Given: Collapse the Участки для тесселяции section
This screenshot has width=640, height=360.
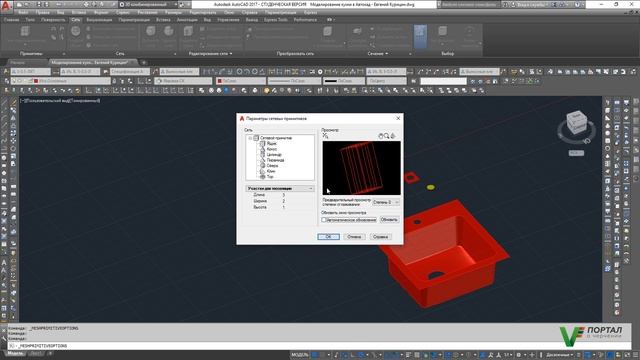Looking at the screenshot, I should pyautogui.click(x=311, y=189).
